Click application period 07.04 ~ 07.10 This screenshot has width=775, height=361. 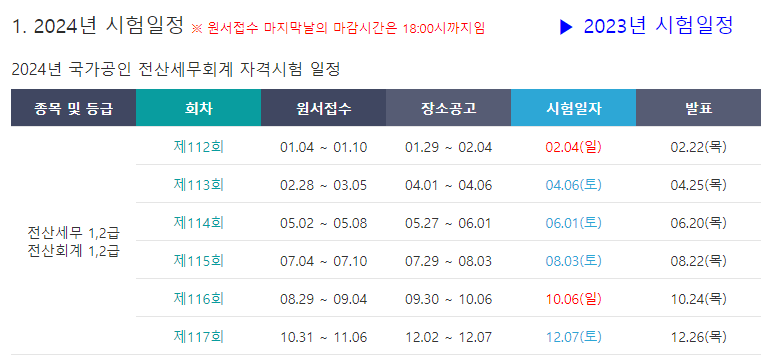(324, 261)
